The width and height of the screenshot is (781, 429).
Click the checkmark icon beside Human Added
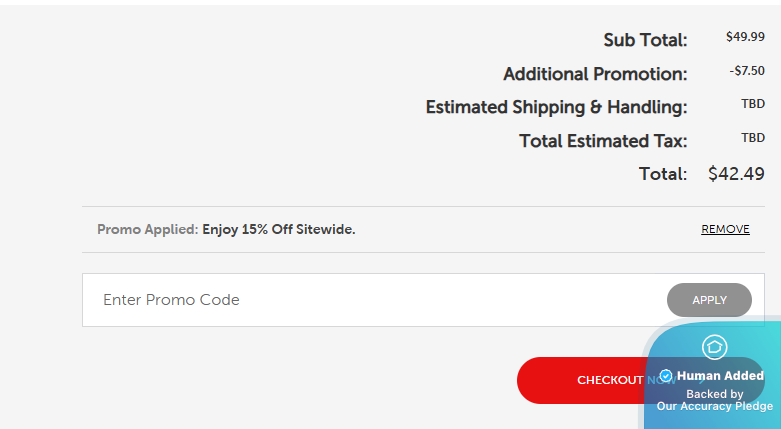666,376
